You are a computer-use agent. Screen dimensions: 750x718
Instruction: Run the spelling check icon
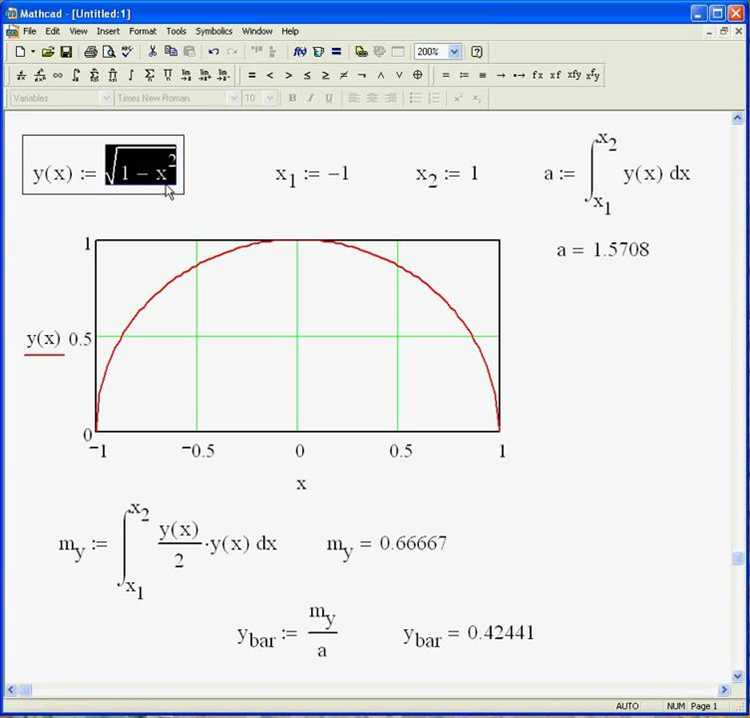(x=127, y=52)
